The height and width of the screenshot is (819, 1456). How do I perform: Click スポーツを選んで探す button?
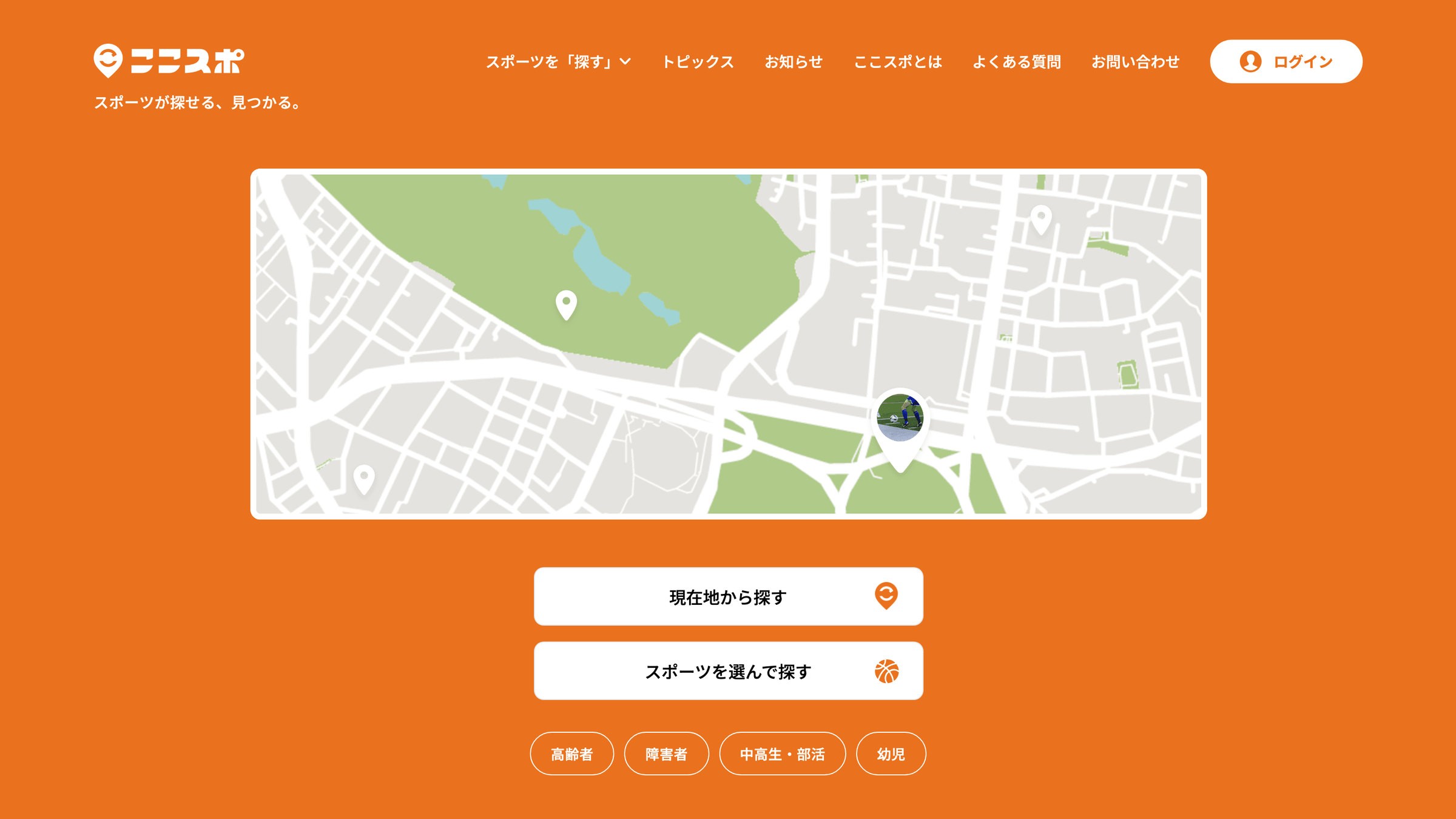(x=729, y=671)
